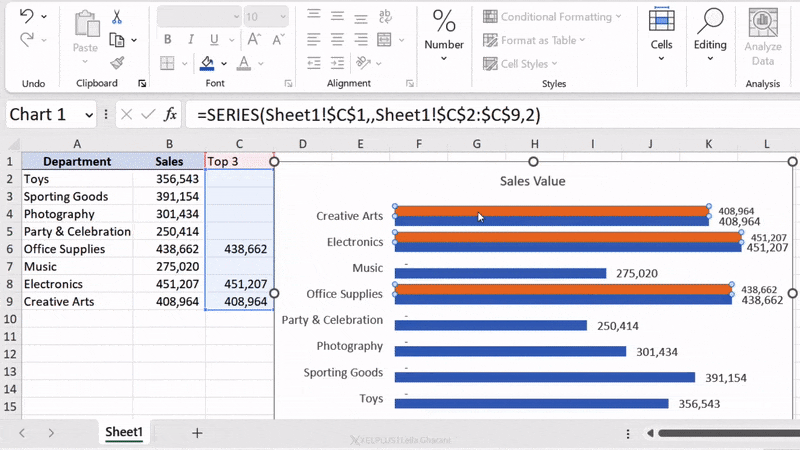Image resolution: width=800 pixels, height=450 pixels.
Task: Toggle Wrap Text
Action: coord(385,16)
